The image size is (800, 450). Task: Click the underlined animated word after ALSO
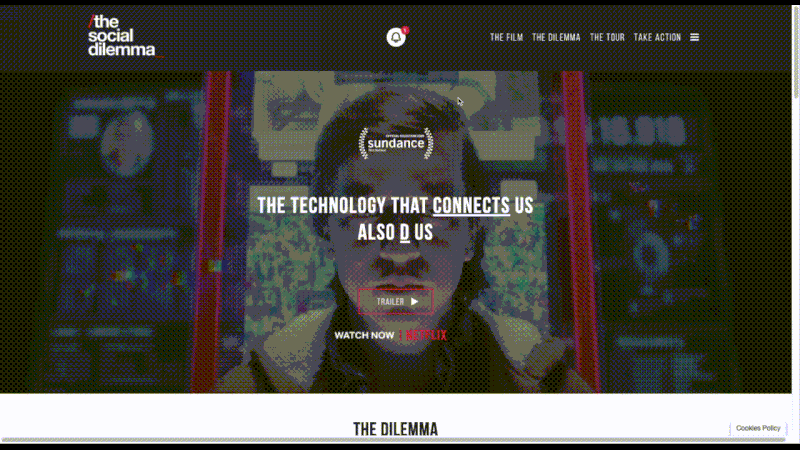point(405,233)
